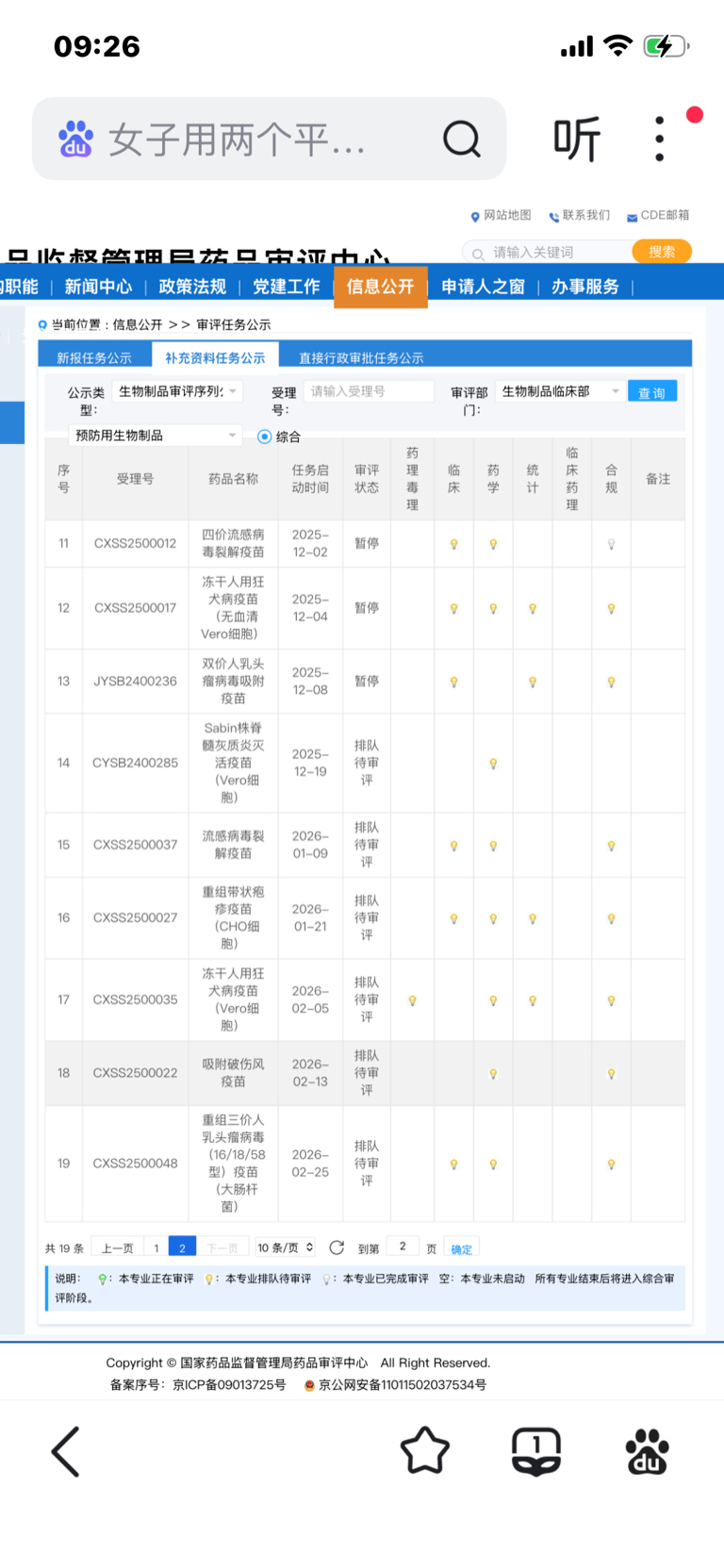This screenshot has width=724, height=1568.
Task: Click drug name 四价流感病毒裂解疫苗
Action: tap(233, 543)
